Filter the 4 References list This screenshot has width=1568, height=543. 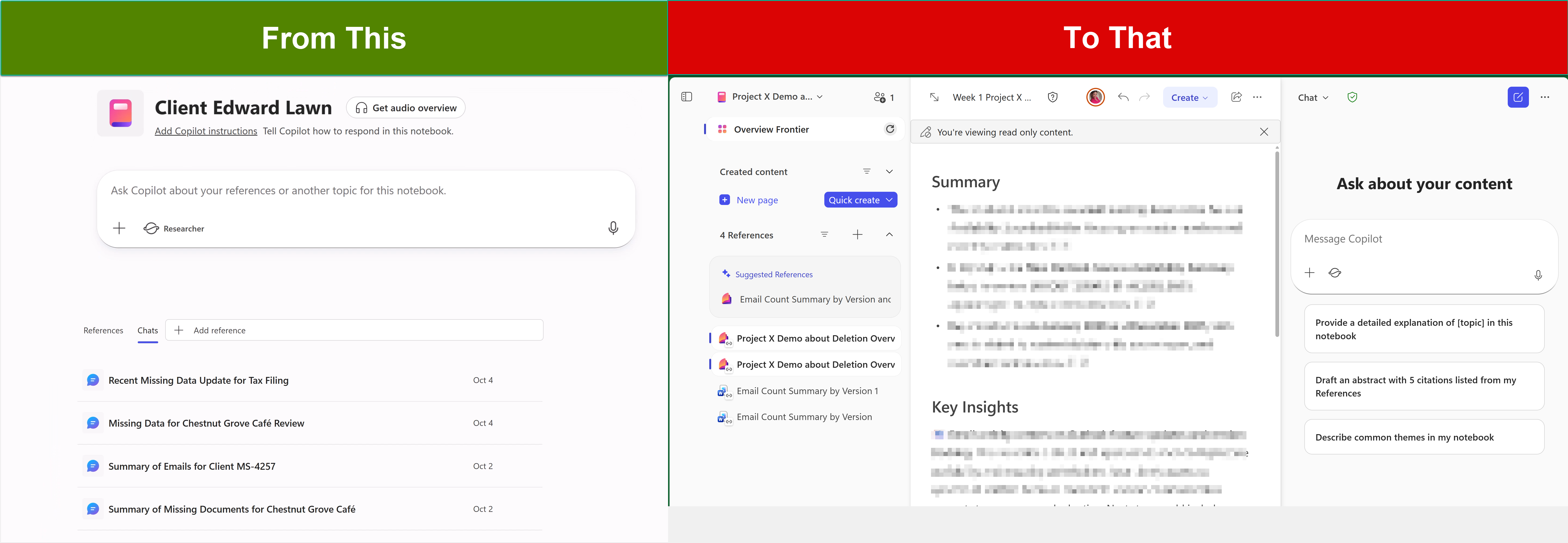824,235
